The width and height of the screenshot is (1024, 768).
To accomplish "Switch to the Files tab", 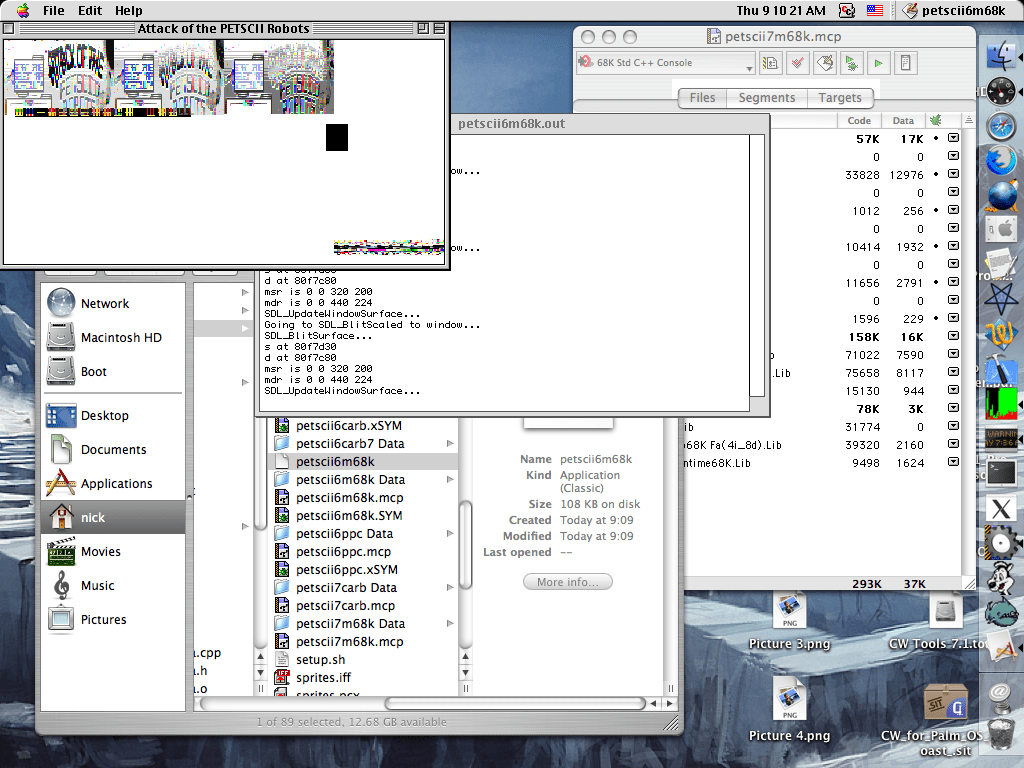I will click(x=702, y=98).
